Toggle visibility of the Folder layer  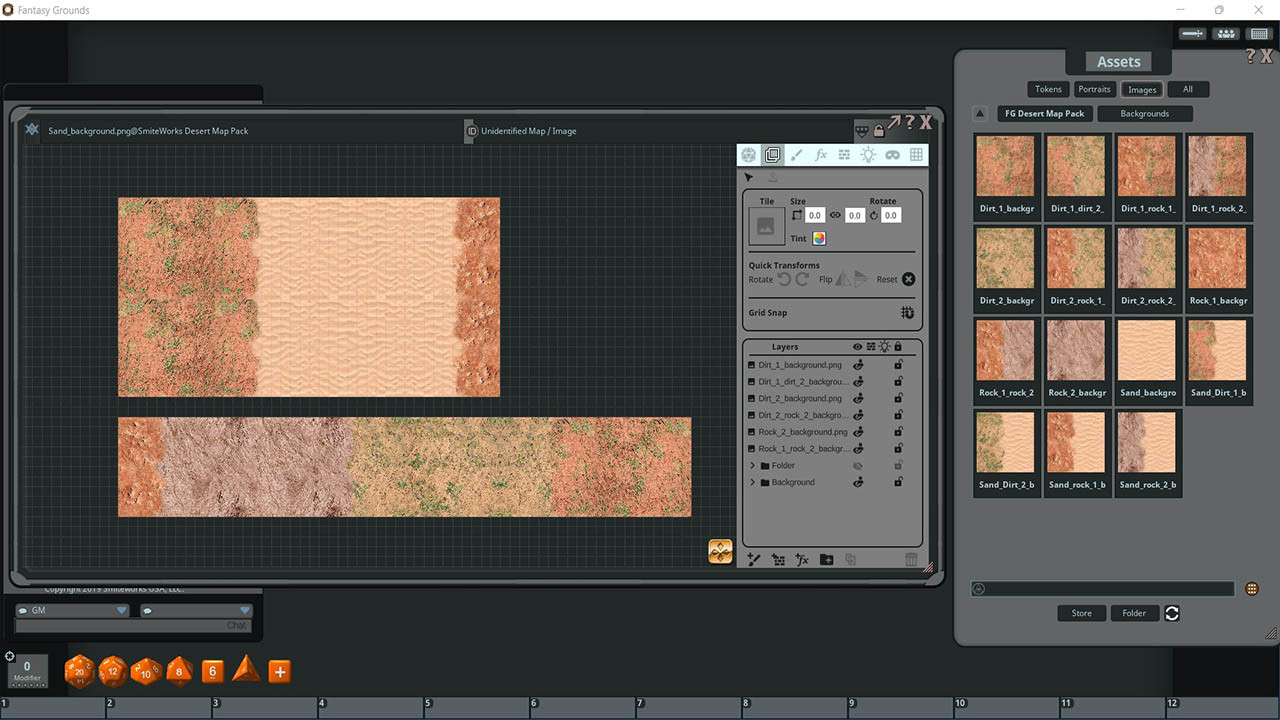(858, 465)
